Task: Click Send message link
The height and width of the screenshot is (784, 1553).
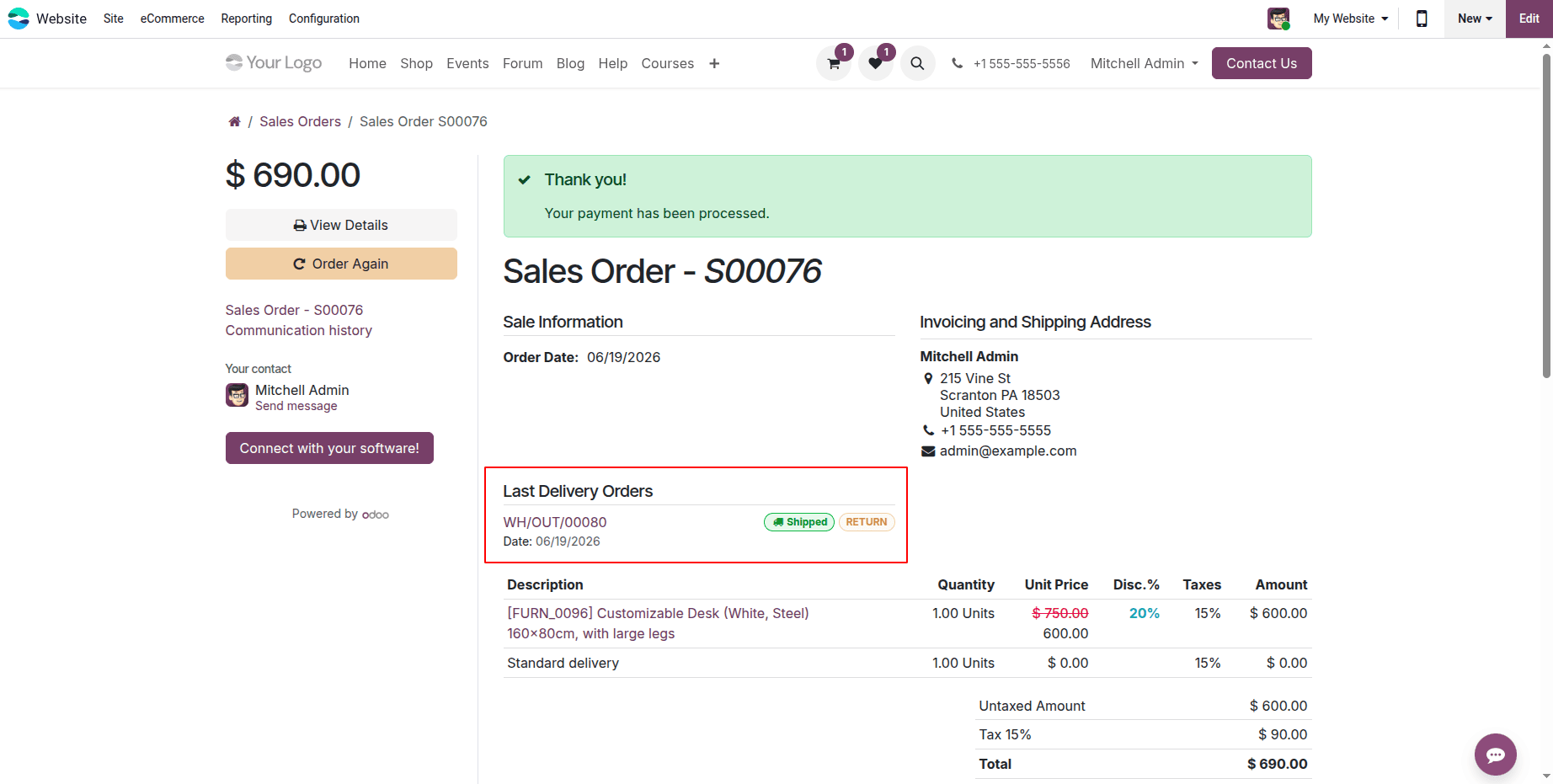Action: (x=296, y=406)
